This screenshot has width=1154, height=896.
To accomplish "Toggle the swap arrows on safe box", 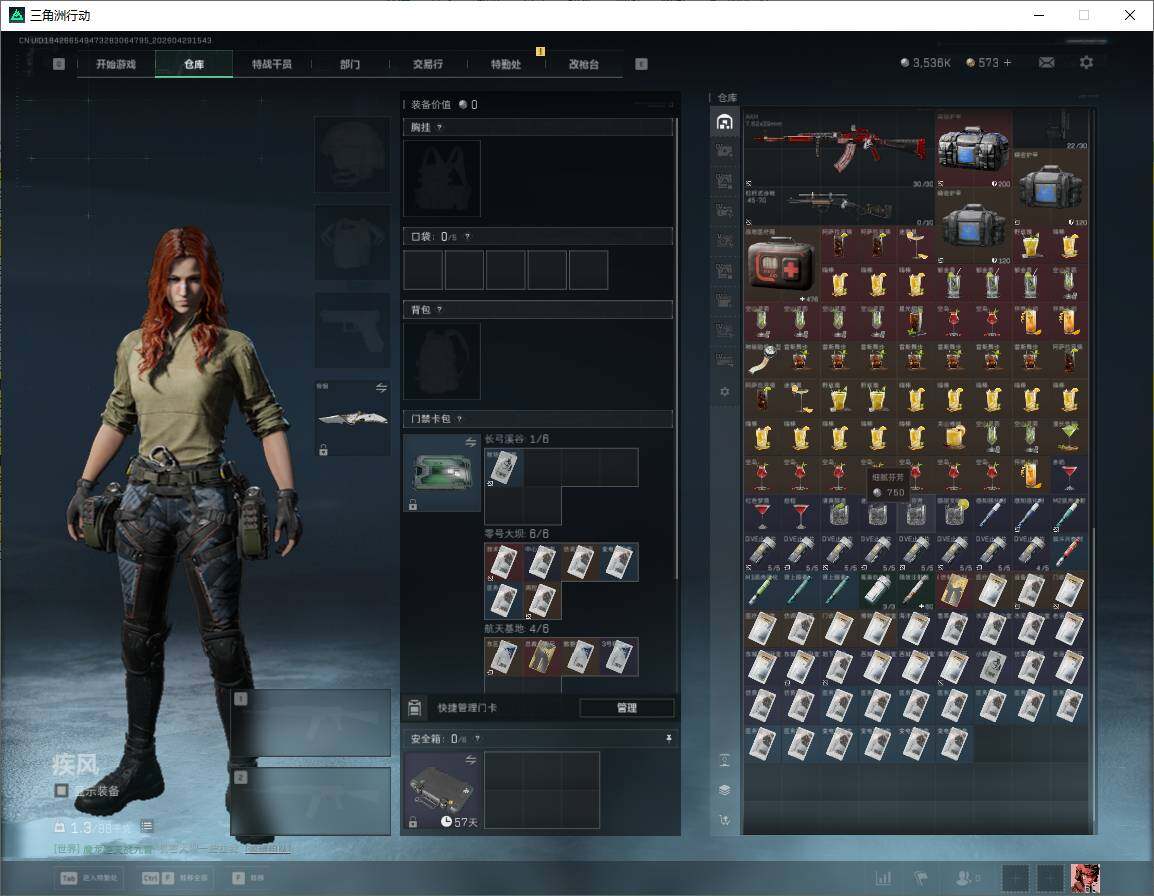I will [x=471, y=760].
